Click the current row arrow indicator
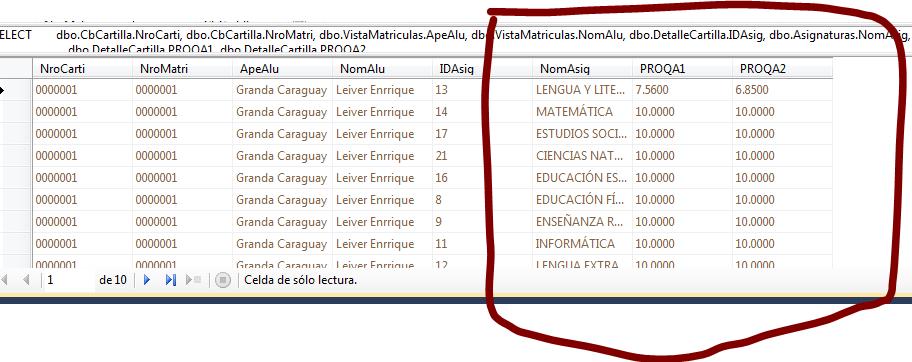This screenshot has height=362, width=912. pyautogui.click(x=2, y=90)
